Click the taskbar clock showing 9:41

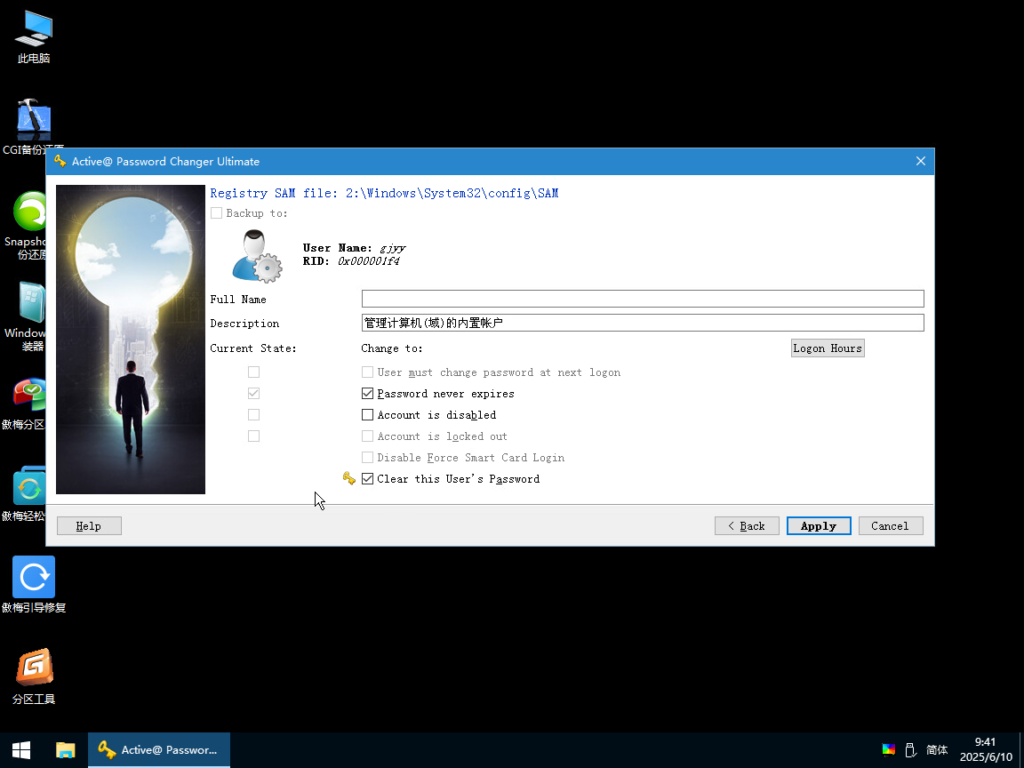point(985,750)
